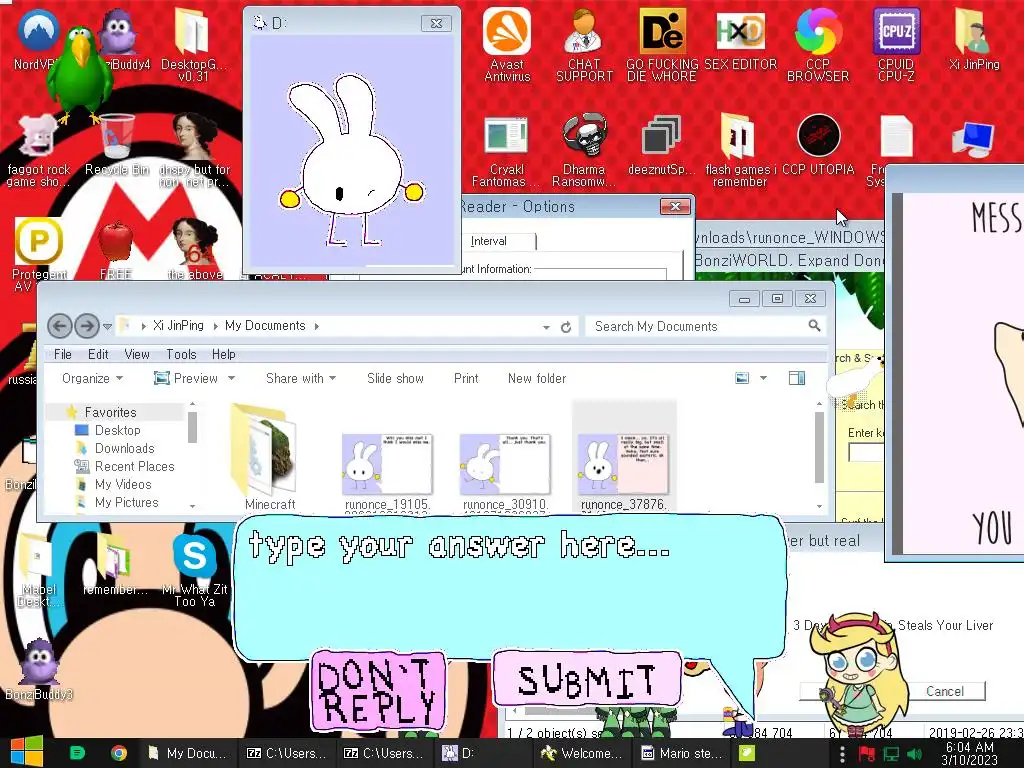
Task: Open the Tools menu
Action: point(181,354)
